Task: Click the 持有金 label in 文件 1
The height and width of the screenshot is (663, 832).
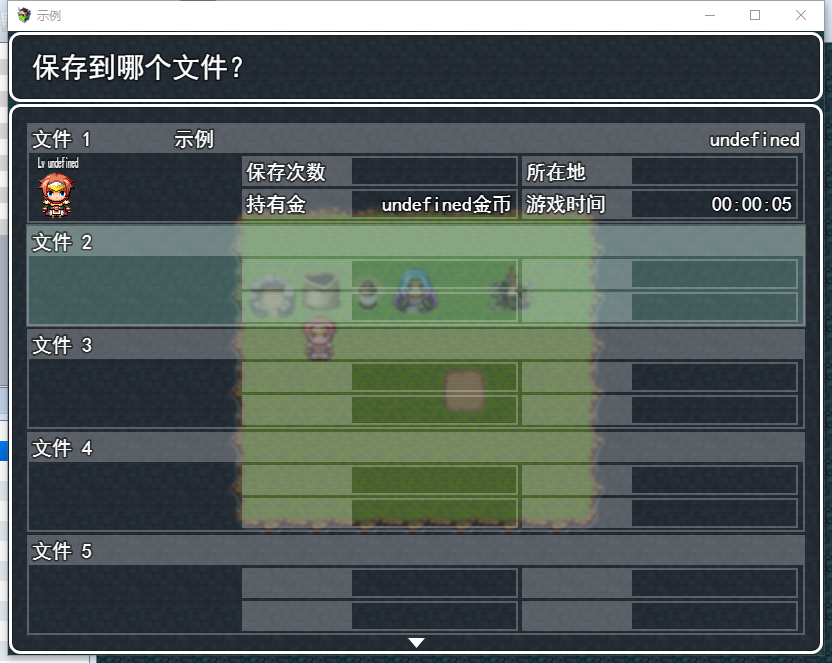Action: tap(276, 204)
